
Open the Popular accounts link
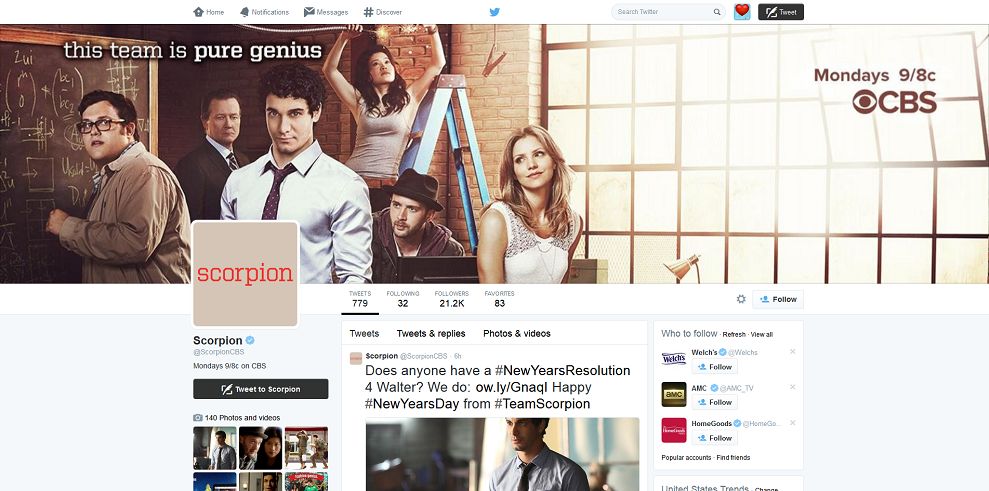pos(686,458)
